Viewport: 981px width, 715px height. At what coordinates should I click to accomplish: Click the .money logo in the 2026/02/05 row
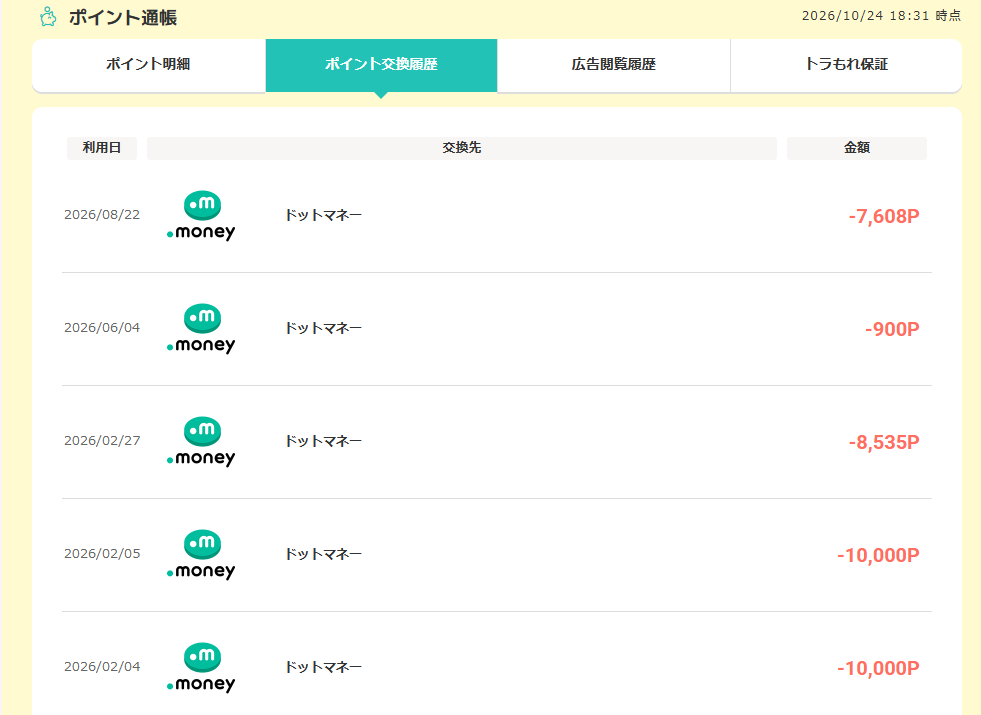point(201,555)
